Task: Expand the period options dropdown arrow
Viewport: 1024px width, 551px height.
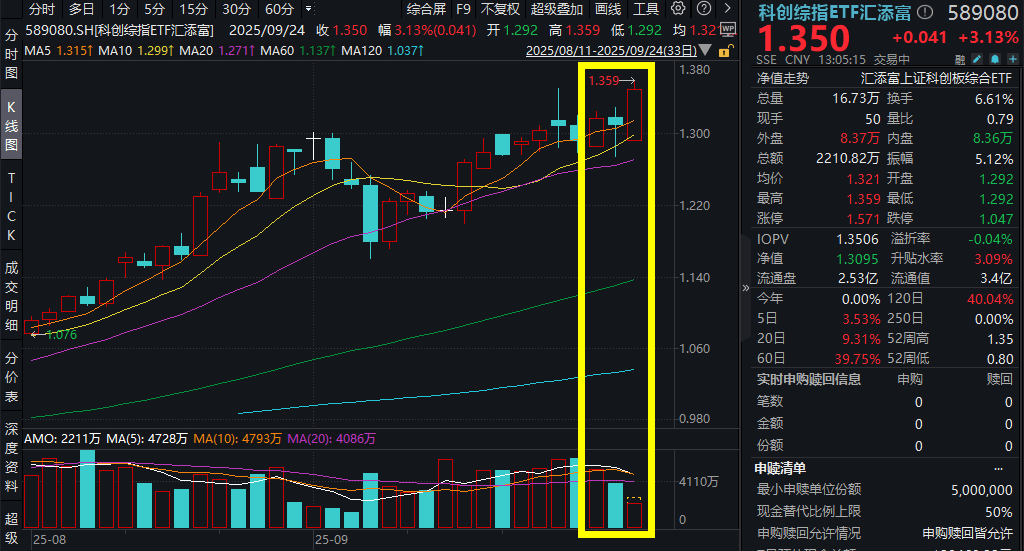Action: (309, 9)
